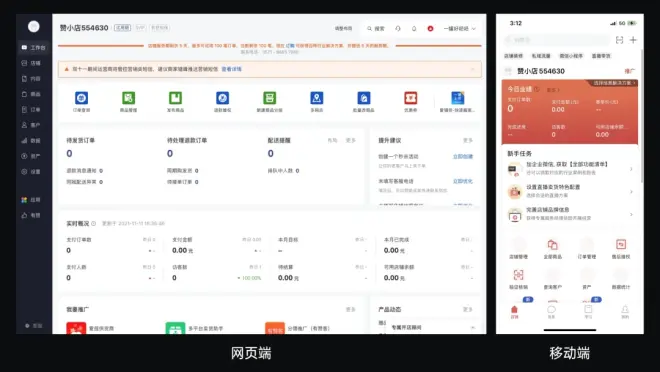Viewport: 660px width, 372px height.
Task: Open 设置直播卖货特色配置 task row on mobile
Action: (x=570, y=191)
